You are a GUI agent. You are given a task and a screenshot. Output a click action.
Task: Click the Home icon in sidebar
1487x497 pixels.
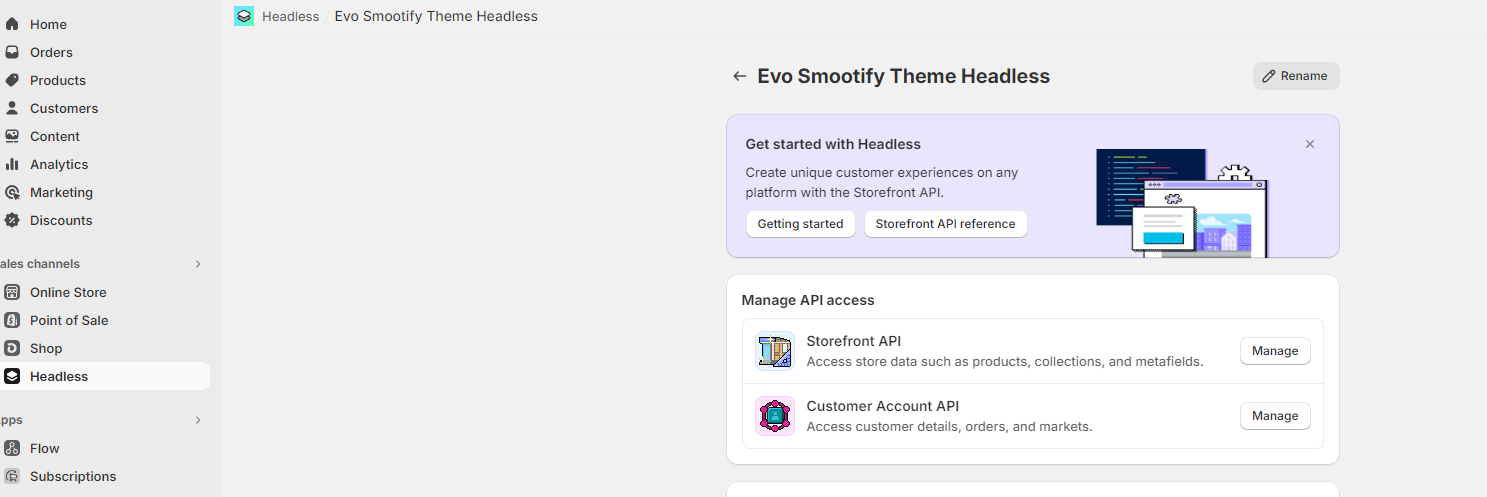[x=12, y=24]
